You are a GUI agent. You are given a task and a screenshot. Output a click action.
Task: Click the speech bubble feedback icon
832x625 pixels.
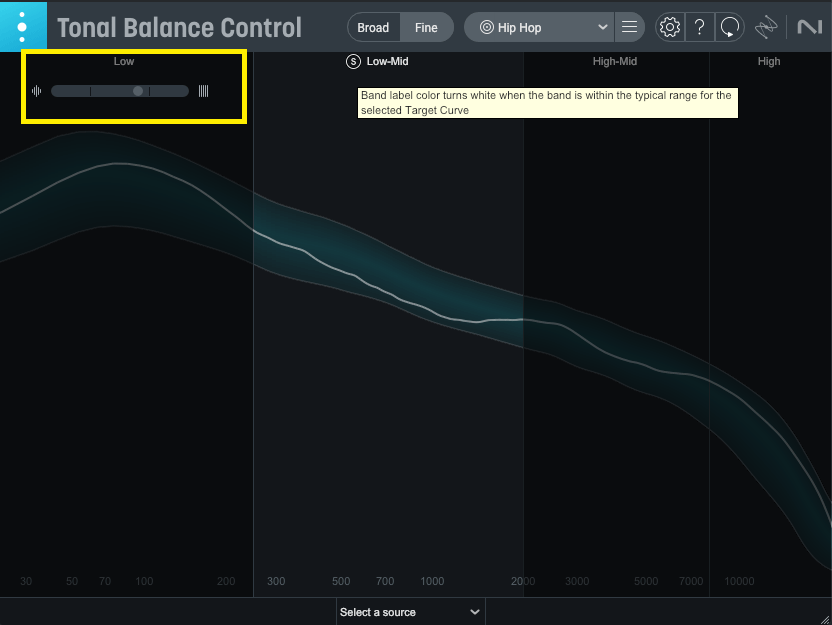click(730, 27)
